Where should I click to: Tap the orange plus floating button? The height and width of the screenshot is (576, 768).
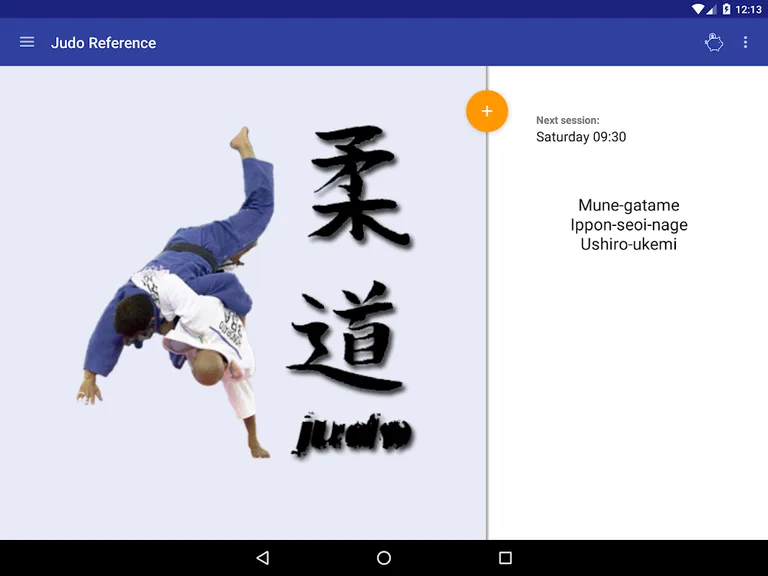click(x=487, y=111)
